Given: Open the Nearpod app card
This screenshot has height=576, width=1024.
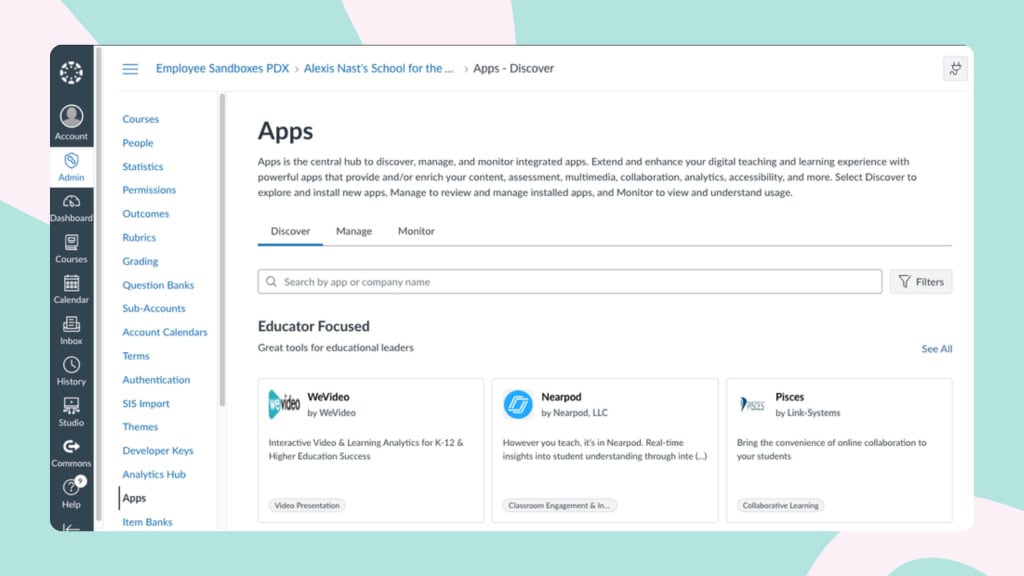Looking at the screenshot, I should (x=605, y=448).
